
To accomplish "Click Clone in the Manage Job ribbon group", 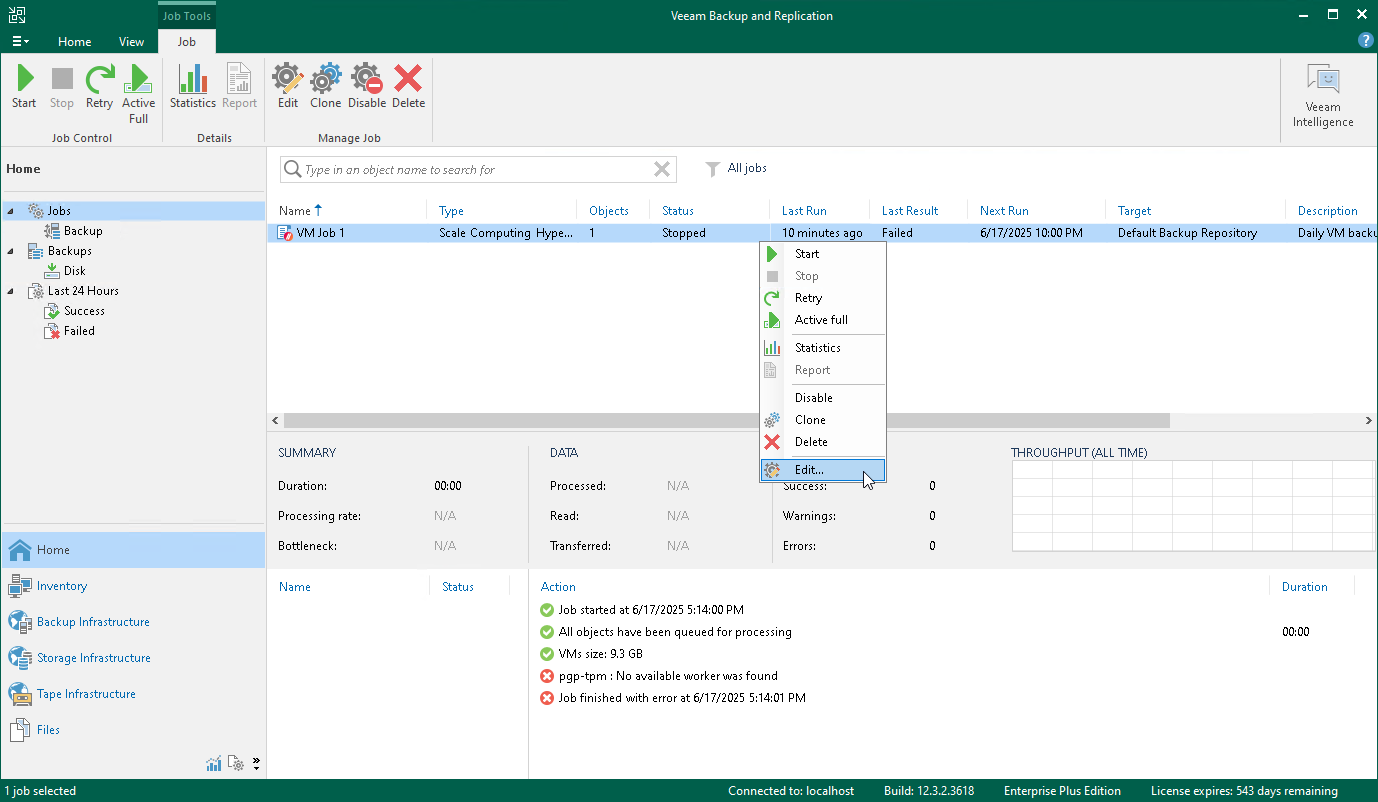I will (326, 87).
